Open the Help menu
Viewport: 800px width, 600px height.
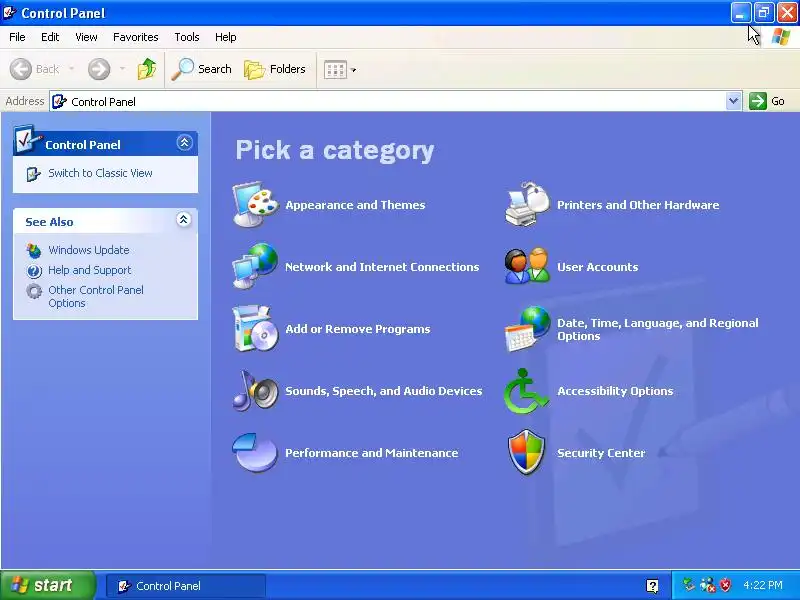click(226, 37)
